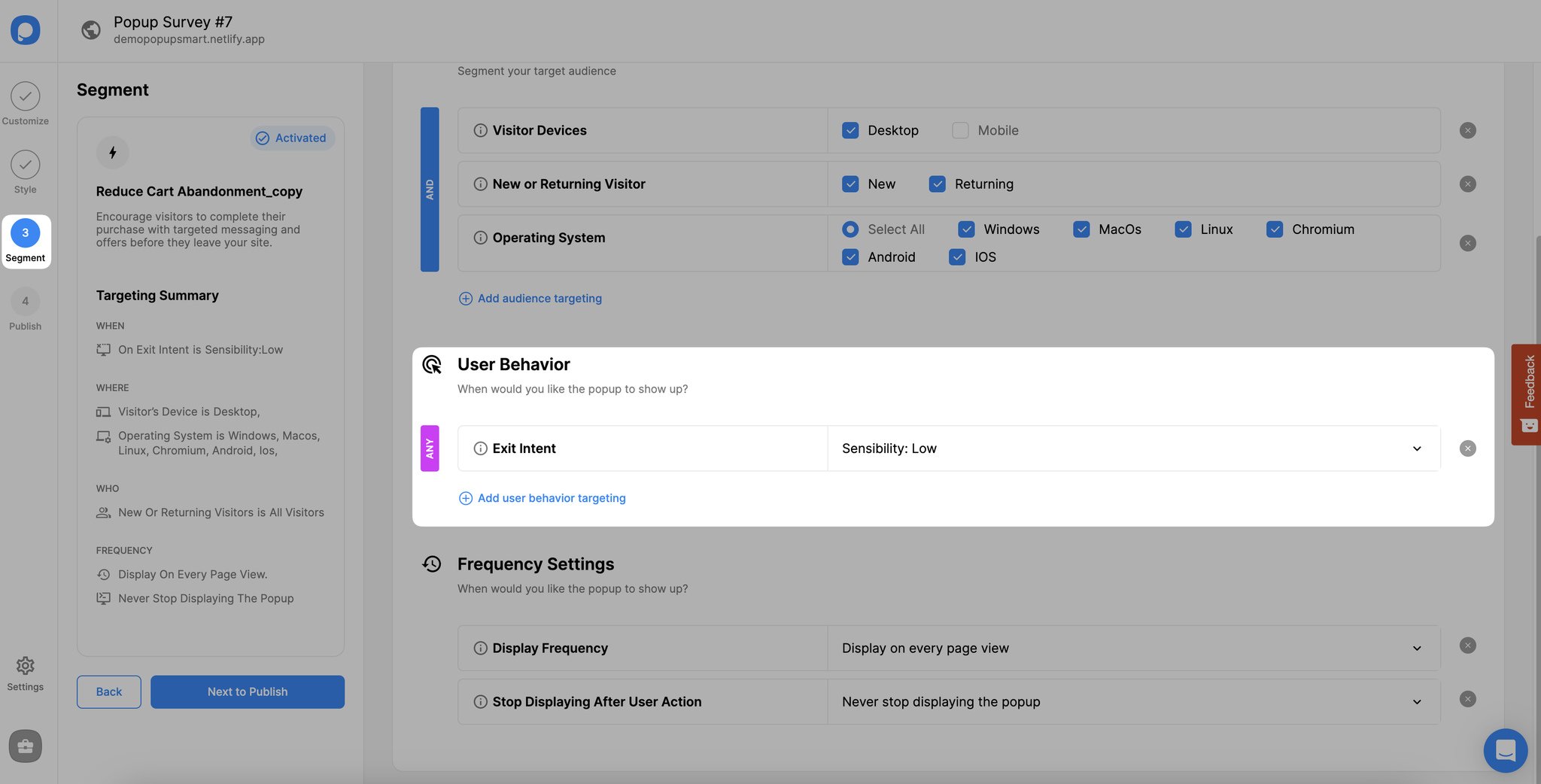Click the Back button
Screen dimensions: 1541x784
click(x=108, y=691)
